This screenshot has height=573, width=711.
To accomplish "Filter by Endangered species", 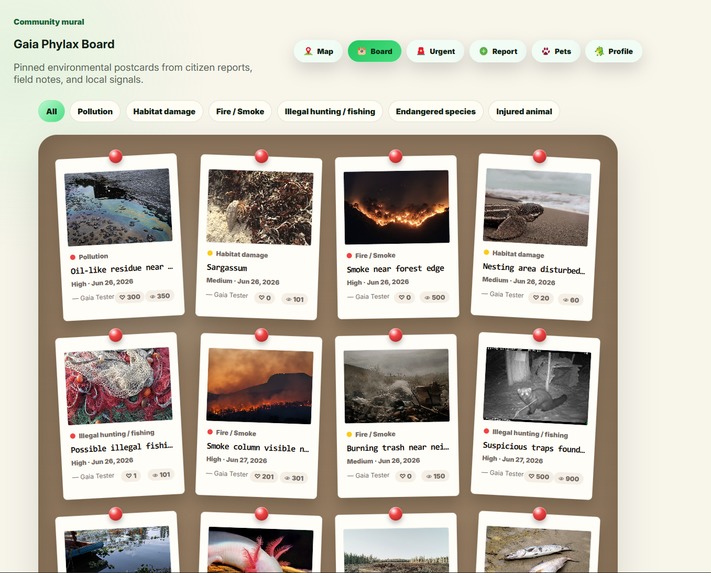I will coord(435,112).
